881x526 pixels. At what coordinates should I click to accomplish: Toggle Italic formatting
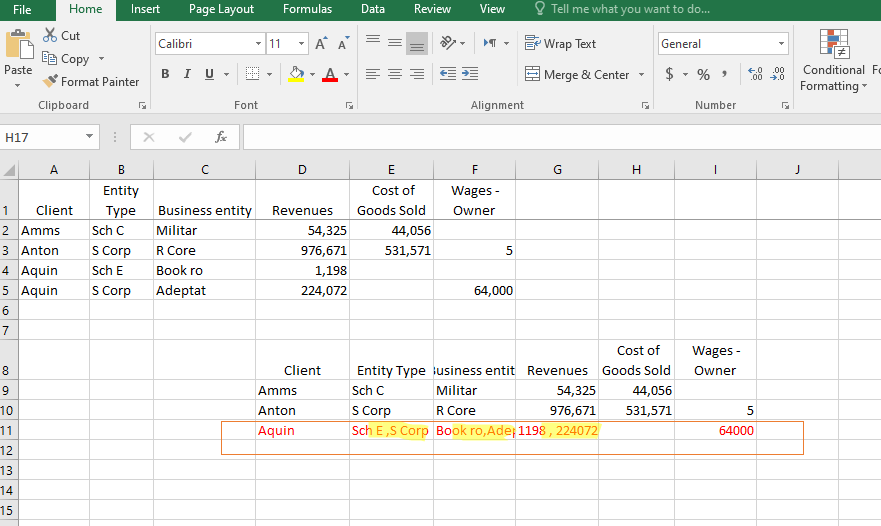point(187,74)
